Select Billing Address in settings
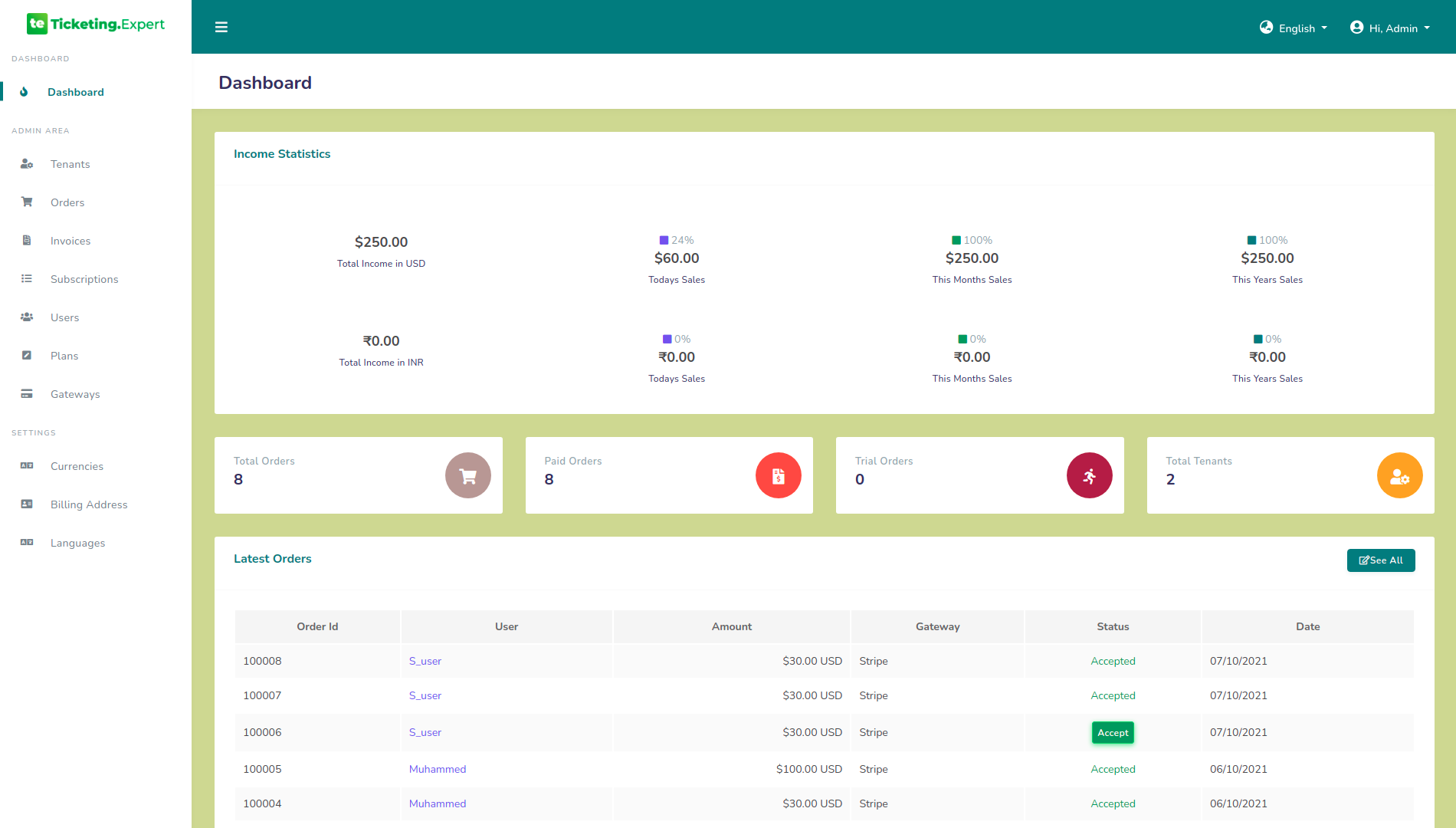The image size is (1456, 828). (x=89, y=504)
